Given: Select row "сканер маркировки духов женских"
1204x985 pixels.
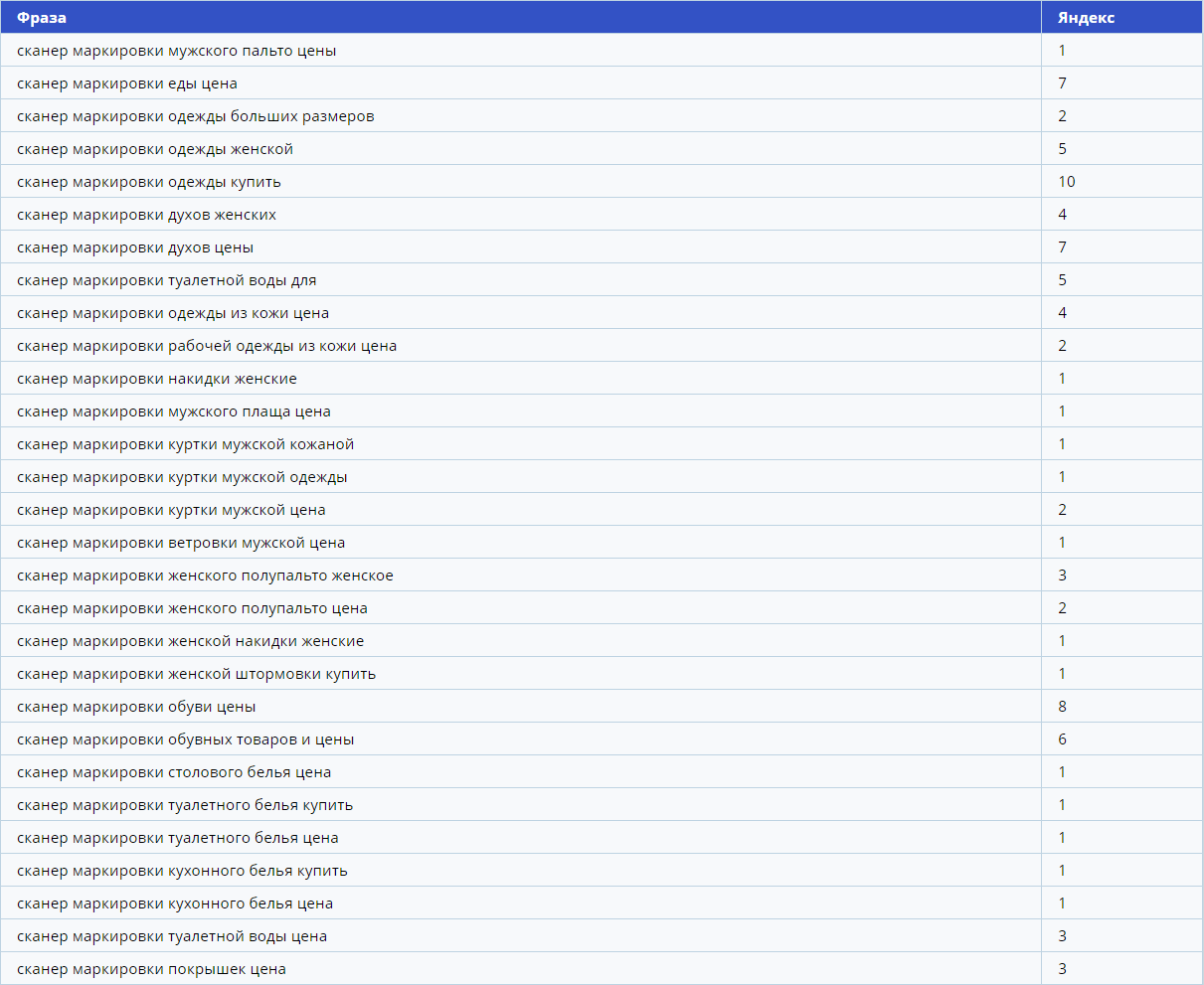Looking at the screenshot, I should (x=602, y=215).
